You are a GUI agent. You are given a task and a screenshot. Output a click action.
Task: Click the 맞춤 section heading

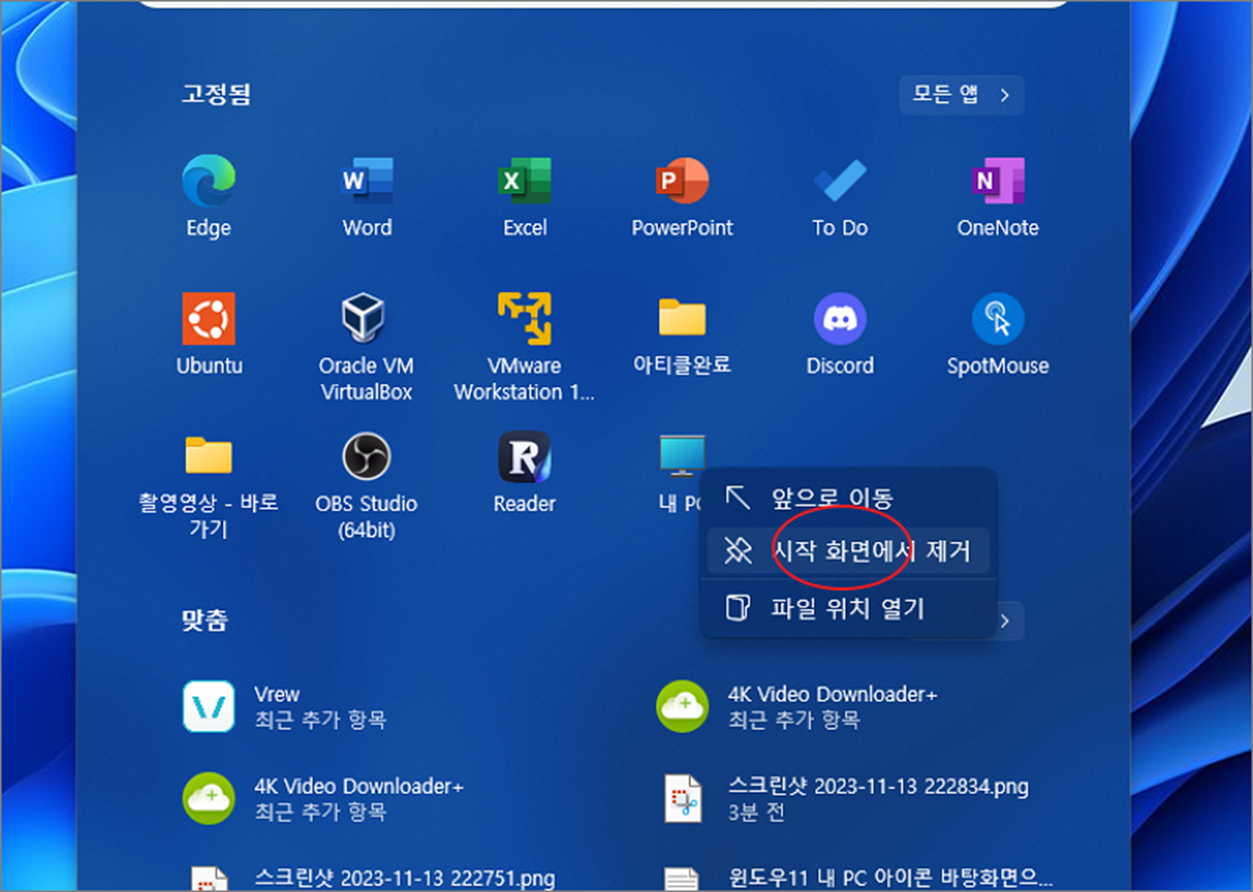(x=205, y=621)
